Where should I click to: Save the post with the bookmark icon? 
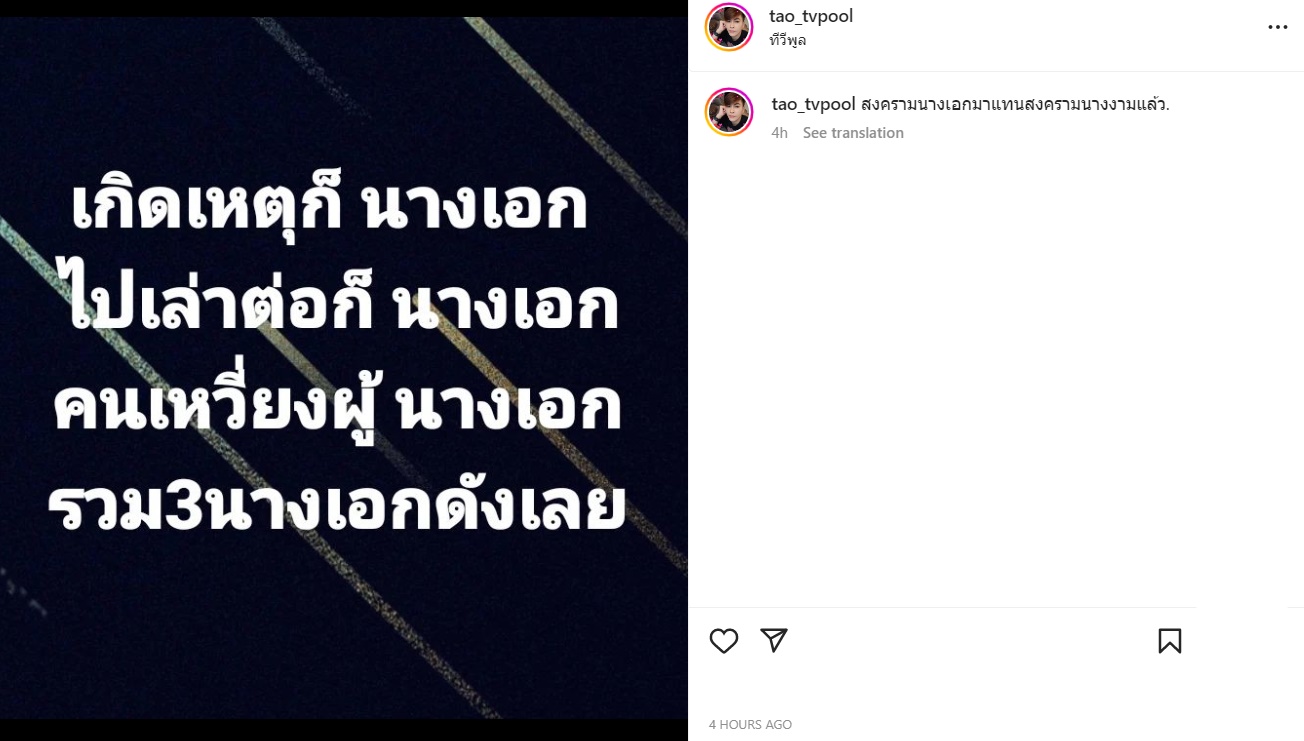[x=1170, y=641]
